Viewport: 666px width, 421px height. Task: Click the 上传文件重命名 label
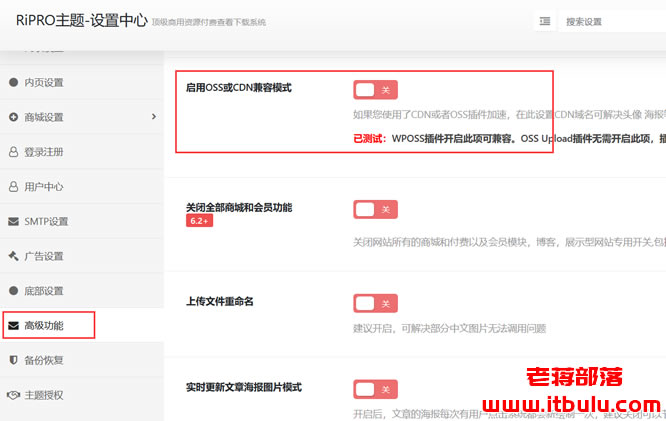point(220,301)
